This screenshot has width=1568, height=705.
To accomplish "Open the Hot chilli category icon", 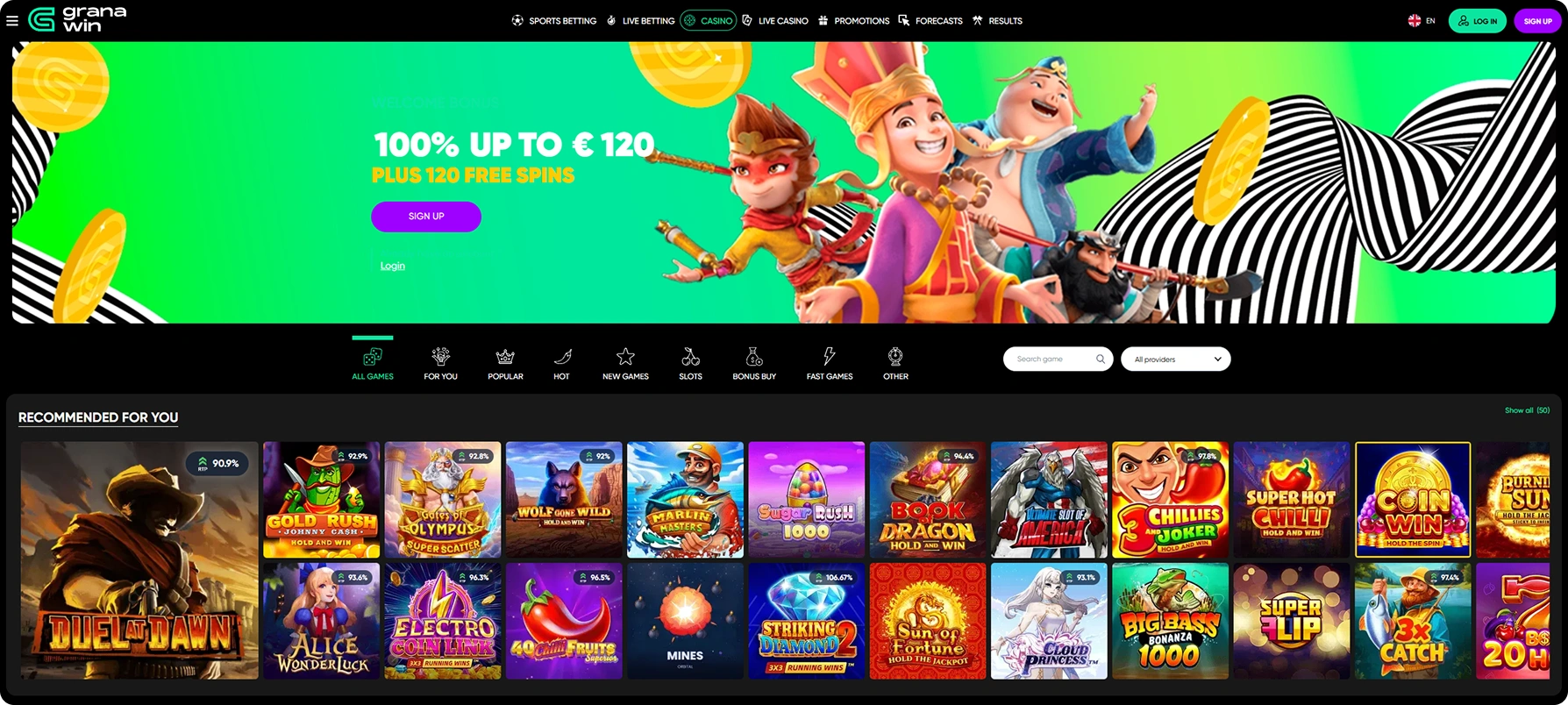I will coord(562,356).
